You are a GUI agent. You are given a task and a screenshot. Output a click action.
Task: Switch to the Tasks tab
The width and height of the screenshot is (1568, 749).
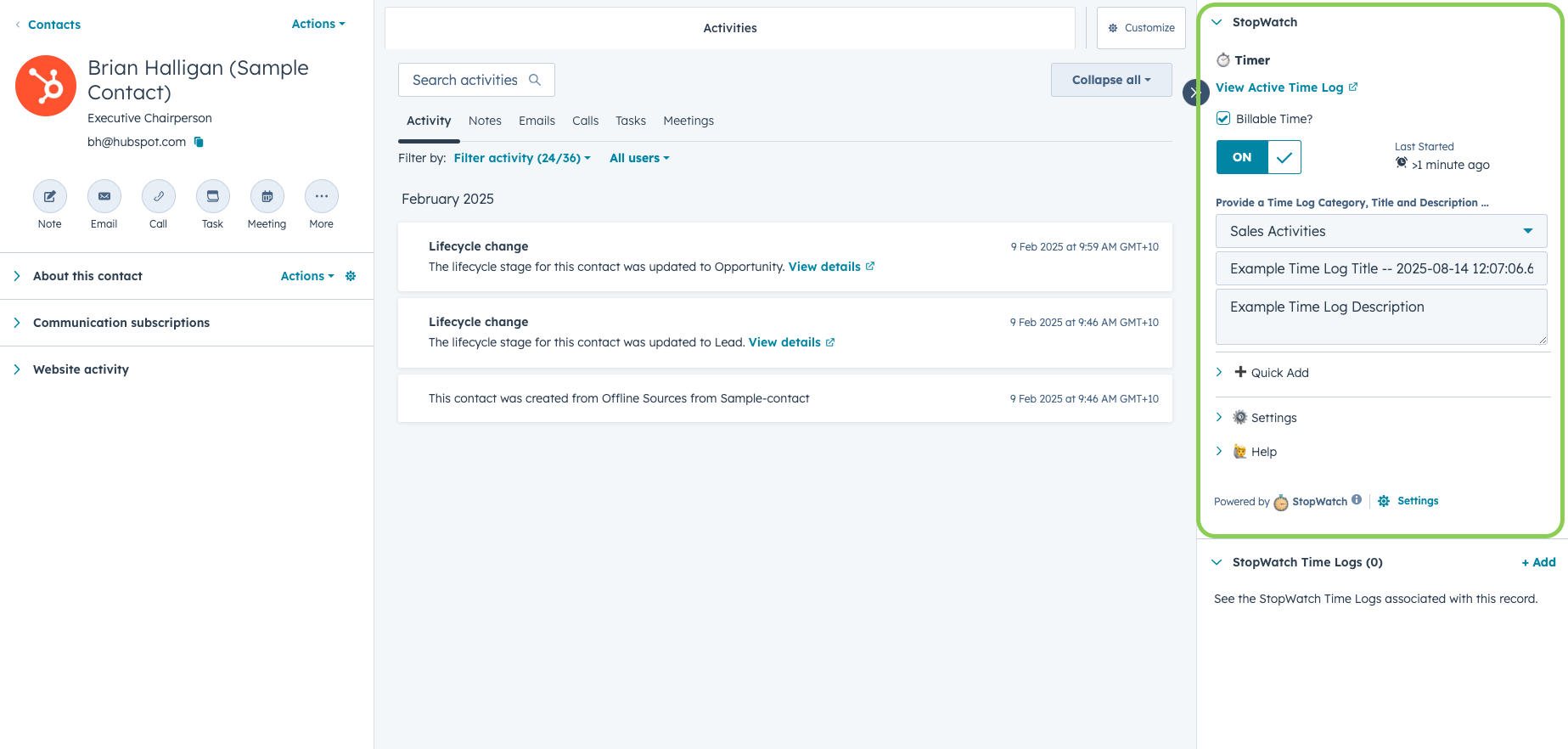631,121
